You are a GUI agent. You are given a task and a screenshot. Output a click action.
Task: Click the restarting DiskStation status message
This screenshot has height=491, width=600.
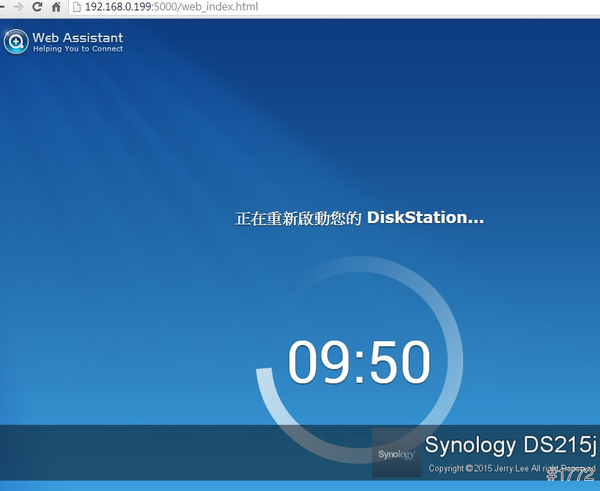359,217
